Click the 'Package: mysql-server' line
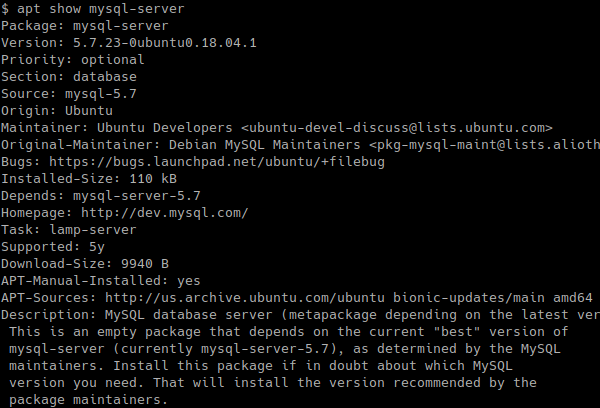This screenshot has height=408, width=600. point(85,26)
